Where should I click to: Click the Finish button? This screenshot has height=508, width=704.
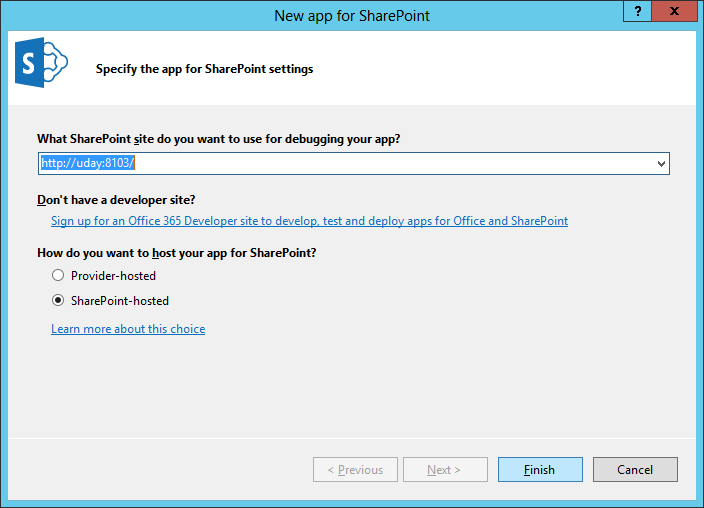tap(540, 469)
